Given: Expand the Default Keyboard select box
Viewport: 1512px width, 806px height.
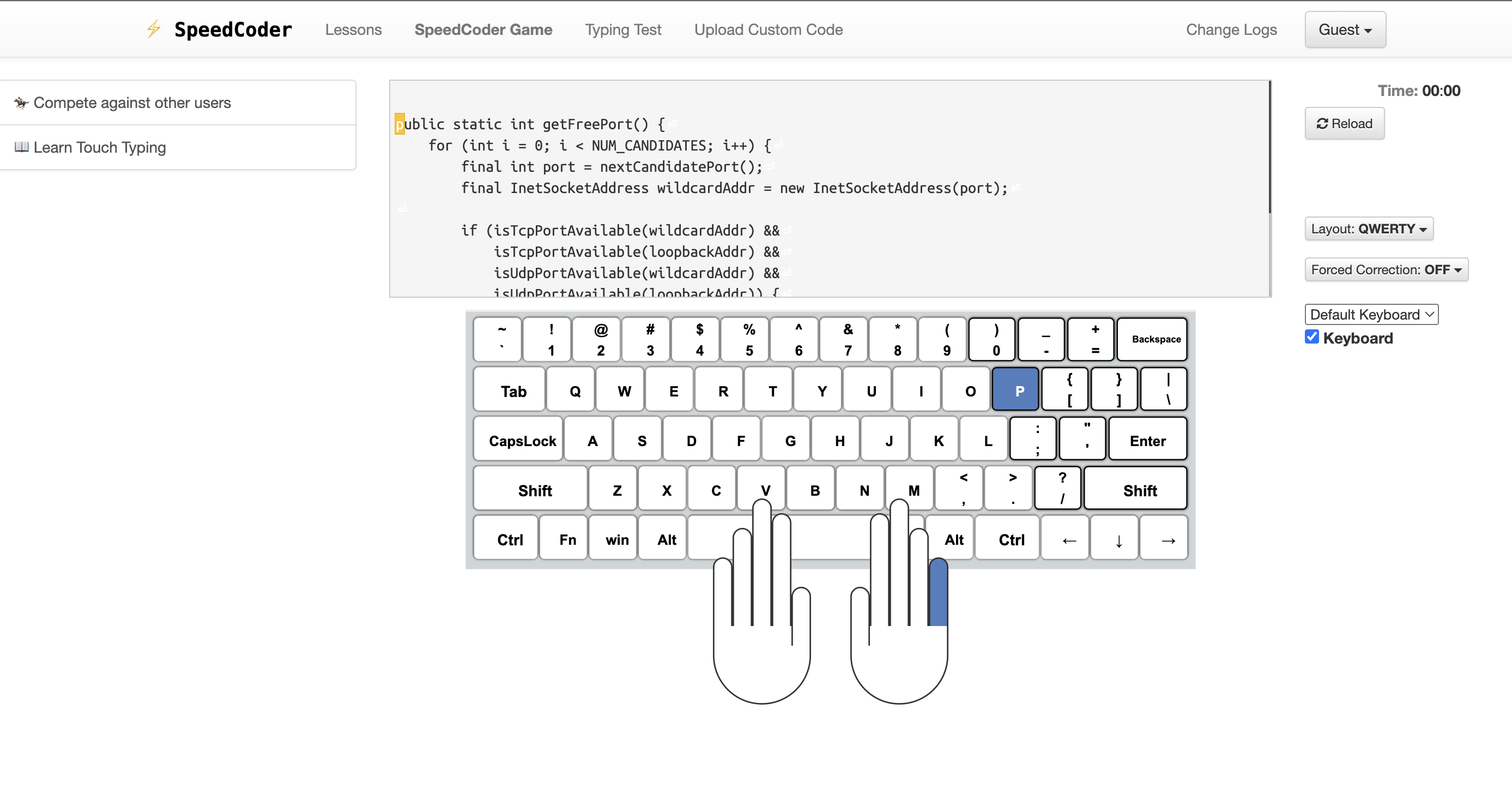Looking at the screenshot, I should point(1370,314).
